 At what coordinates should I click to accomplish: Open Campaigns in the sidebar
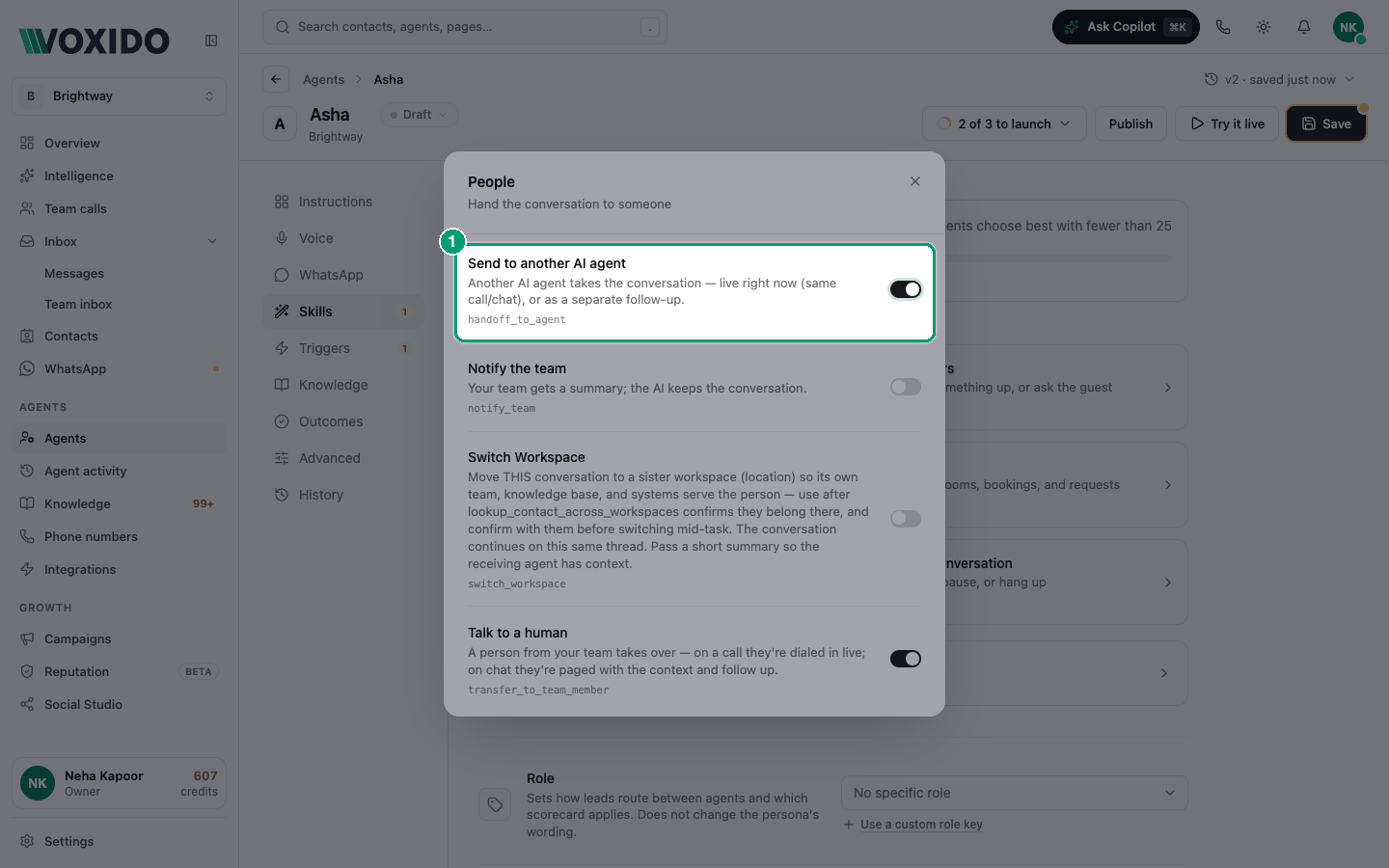click(x=120, y=638)
